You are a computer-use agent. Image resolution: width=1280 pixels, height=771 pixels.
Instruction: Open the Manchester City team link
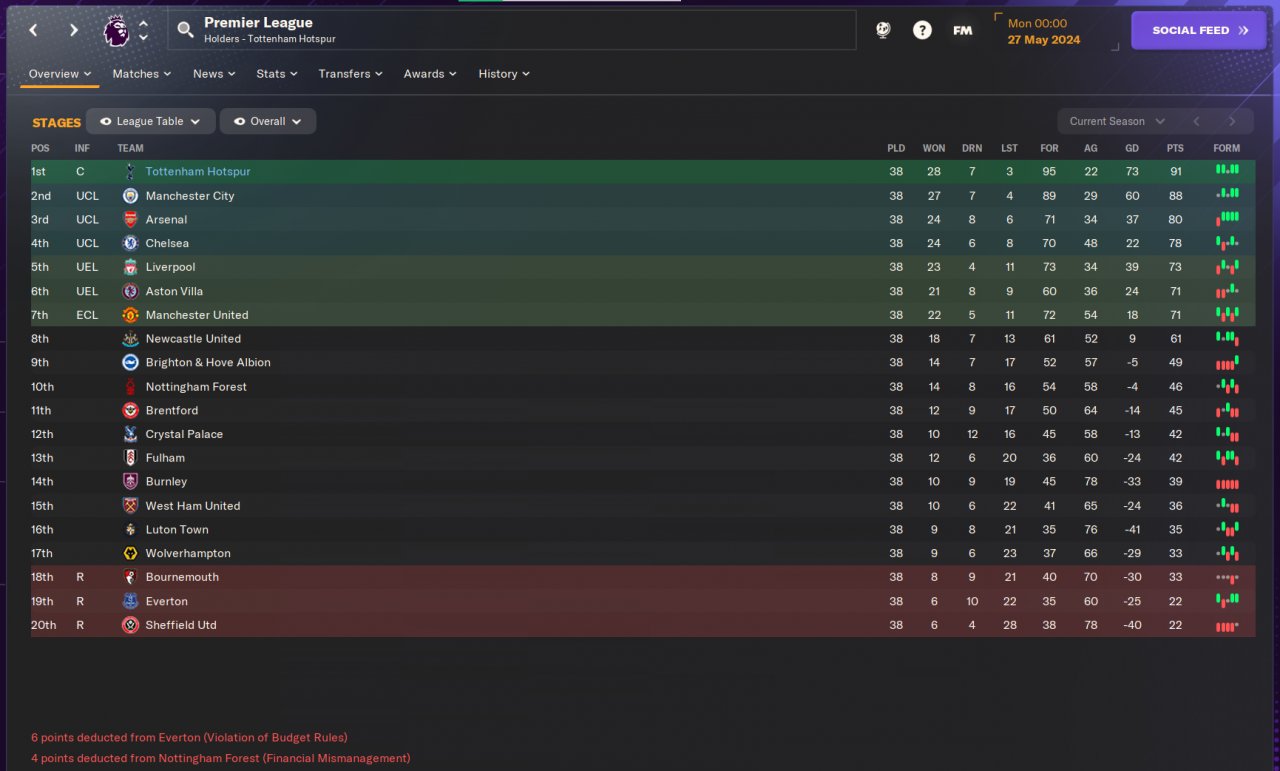tap(190, 196)
